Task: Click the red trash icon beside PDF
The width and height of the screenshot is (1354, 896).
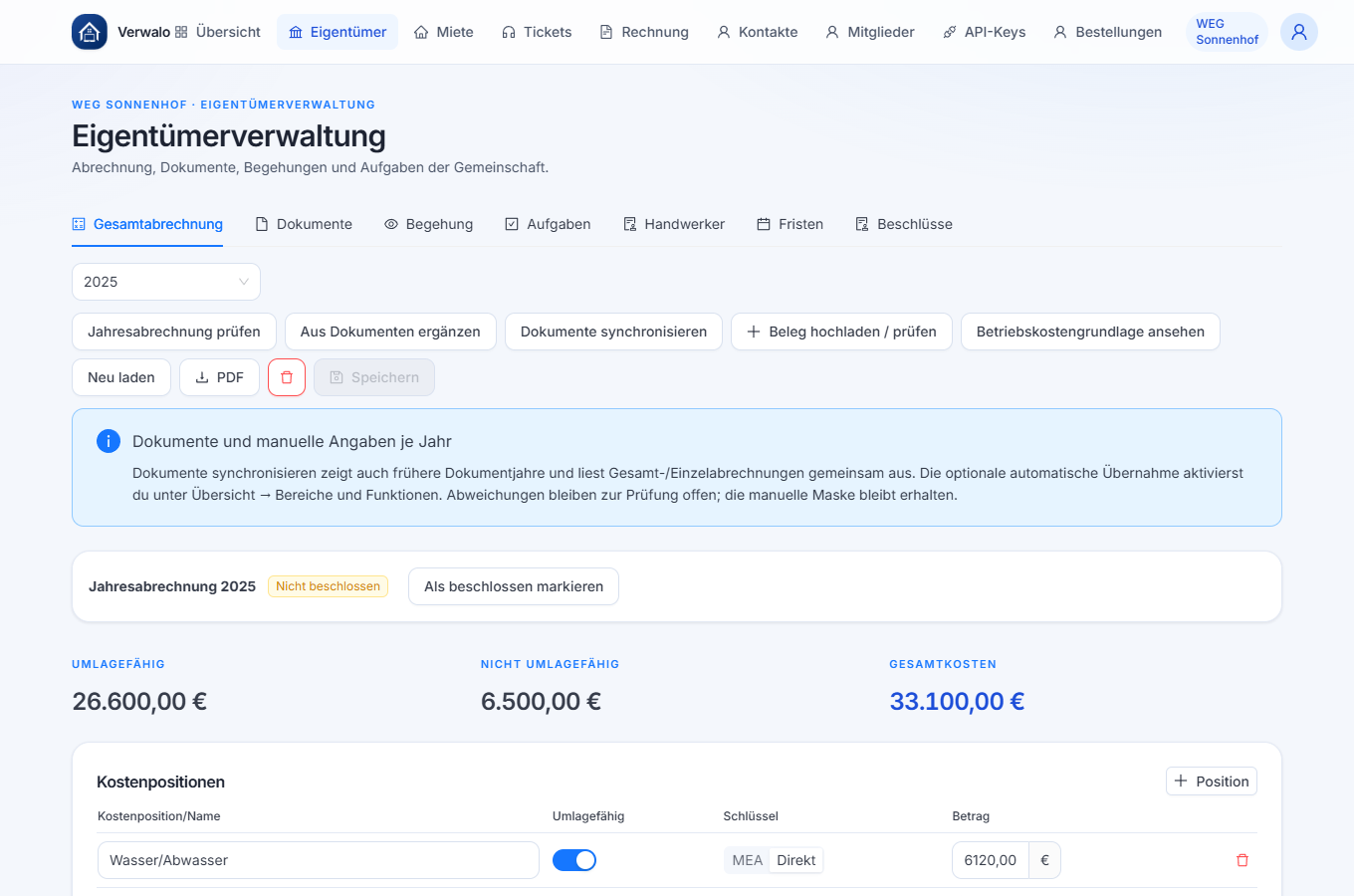Action: 287,377
